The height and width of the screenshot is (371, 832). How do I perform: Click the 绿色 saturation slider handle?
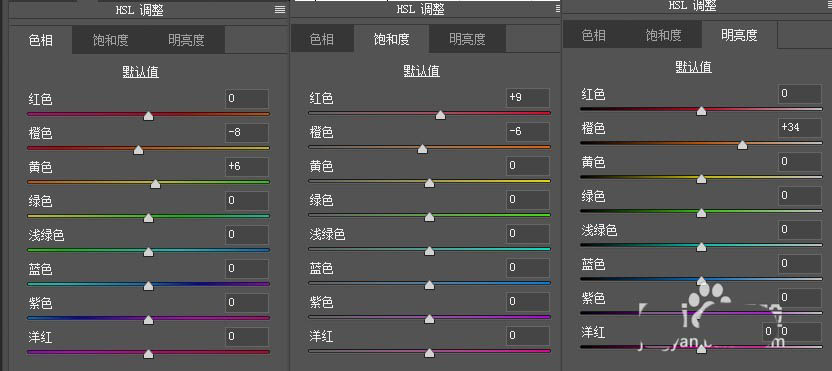click(x=429, y=217)
